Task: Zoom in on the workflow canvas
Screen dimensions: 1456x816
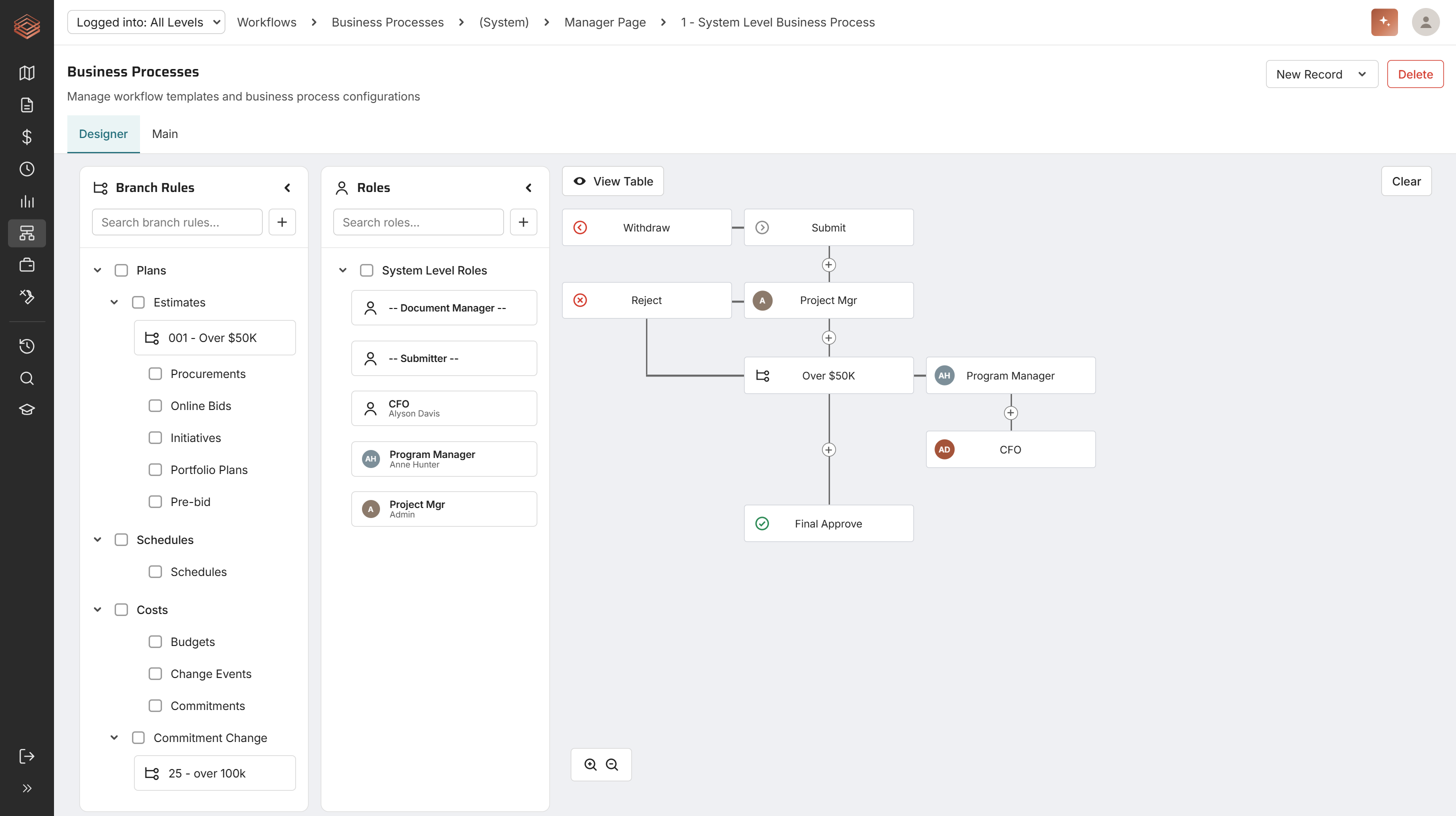Action: click(590, 764)
